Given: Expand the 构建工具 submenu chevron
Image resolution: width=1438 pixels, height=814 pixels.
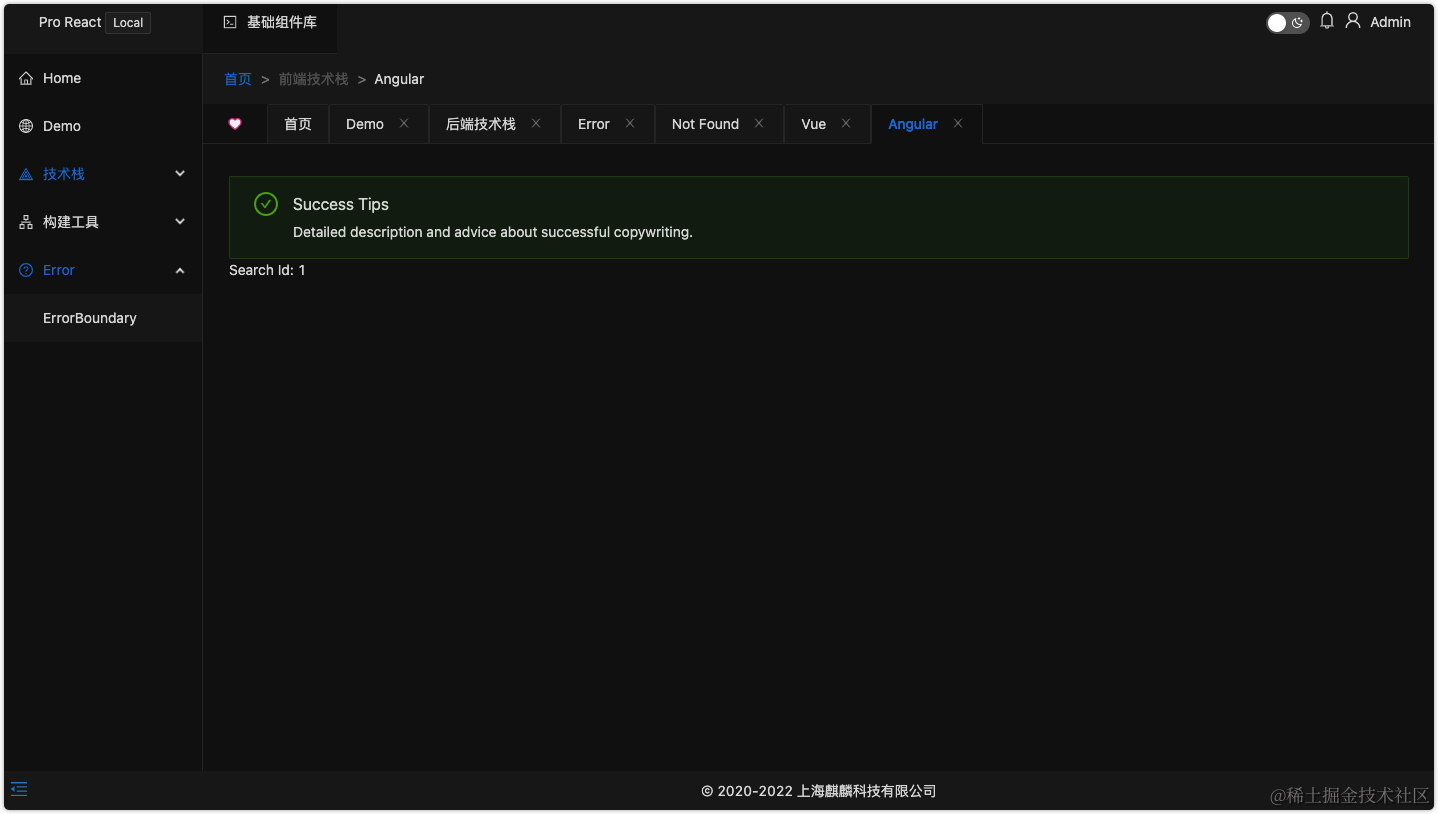Looking at the screenshot, I should [180, 222].
